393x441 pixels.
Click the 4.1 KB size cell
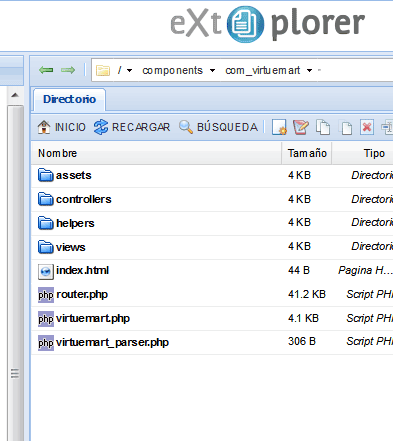304,318
